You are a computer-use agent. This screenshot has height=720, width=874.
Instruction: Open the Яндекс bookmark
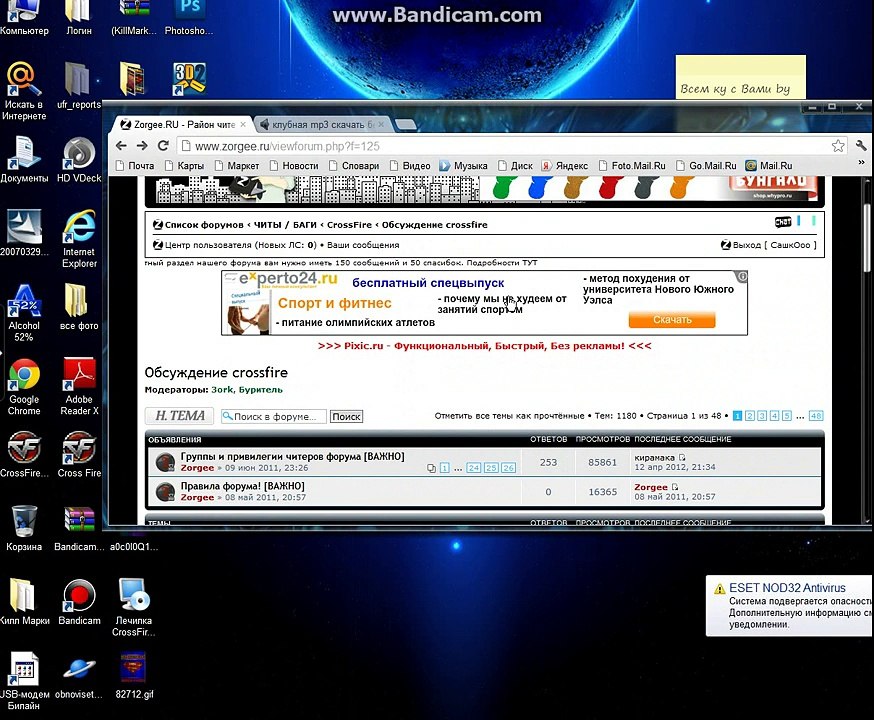[565, 166]
